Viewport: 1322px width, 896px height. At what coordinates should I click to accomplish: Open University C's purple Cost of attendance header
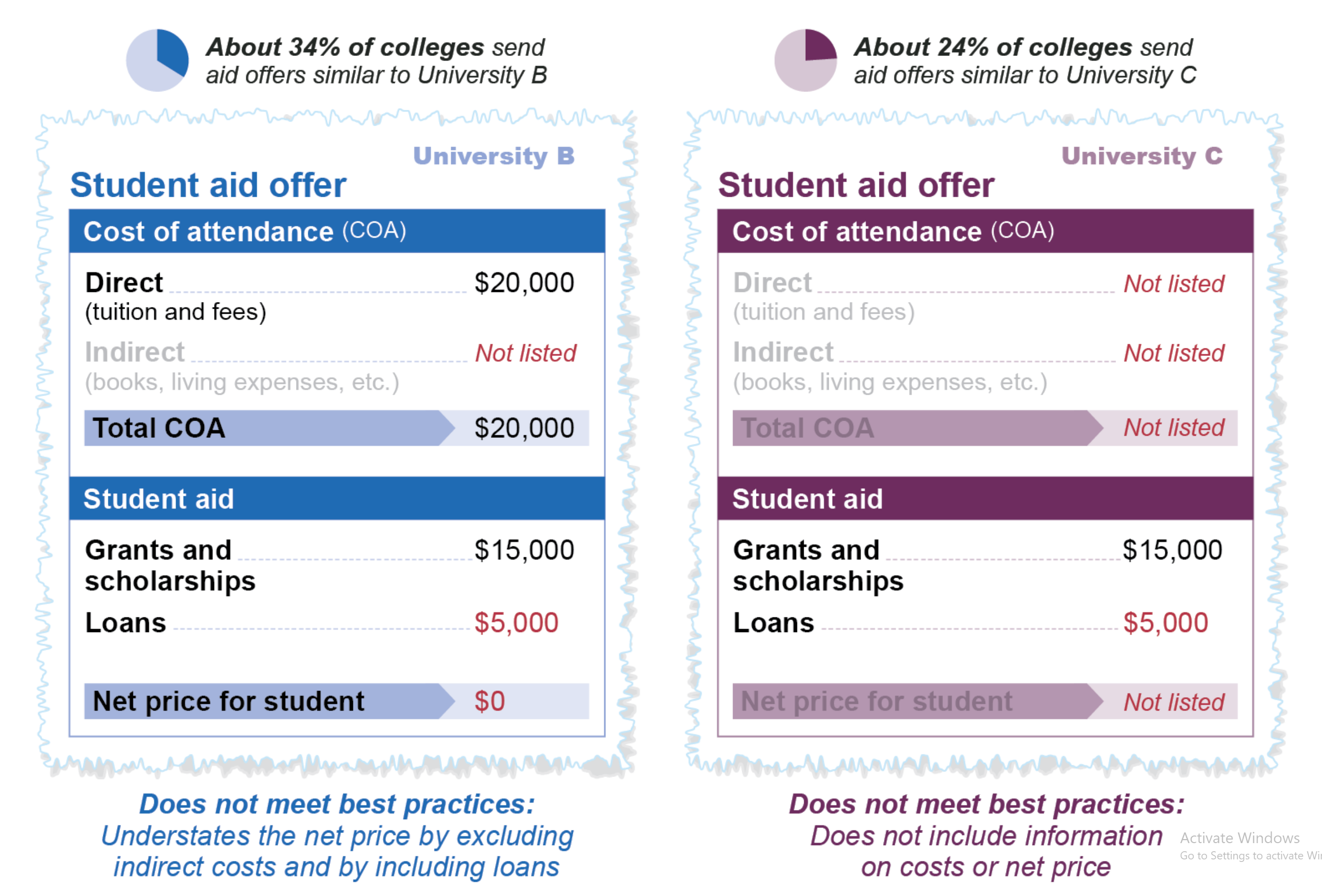click(x=985, y=231)
